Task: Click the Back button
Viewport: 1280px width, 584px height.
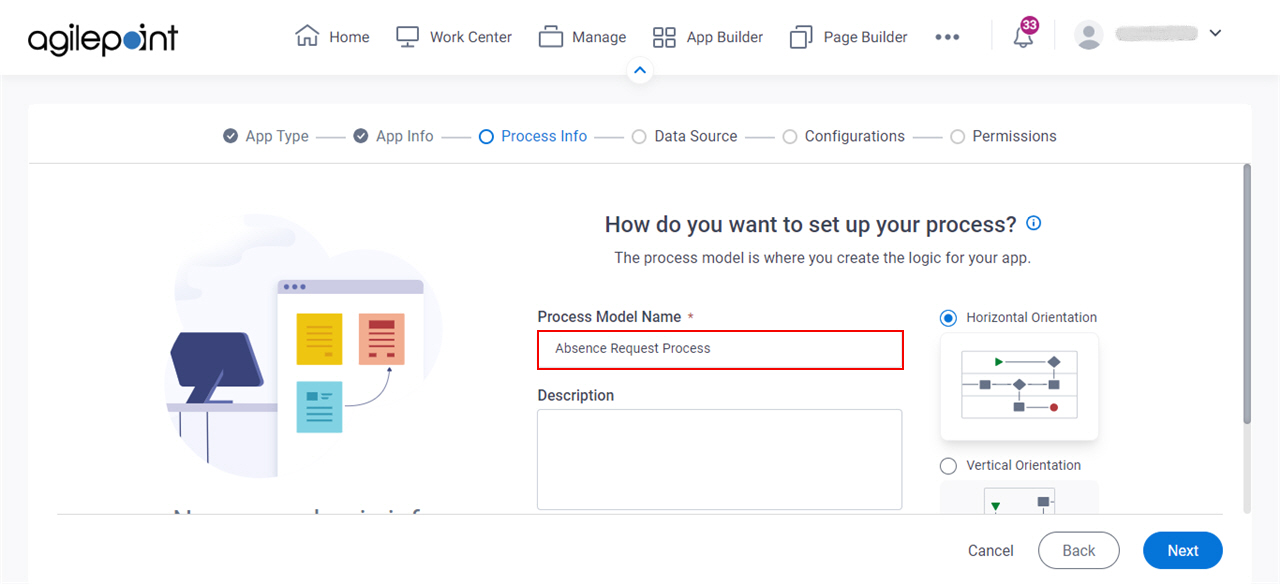Action: click(x=1079, y=551)
